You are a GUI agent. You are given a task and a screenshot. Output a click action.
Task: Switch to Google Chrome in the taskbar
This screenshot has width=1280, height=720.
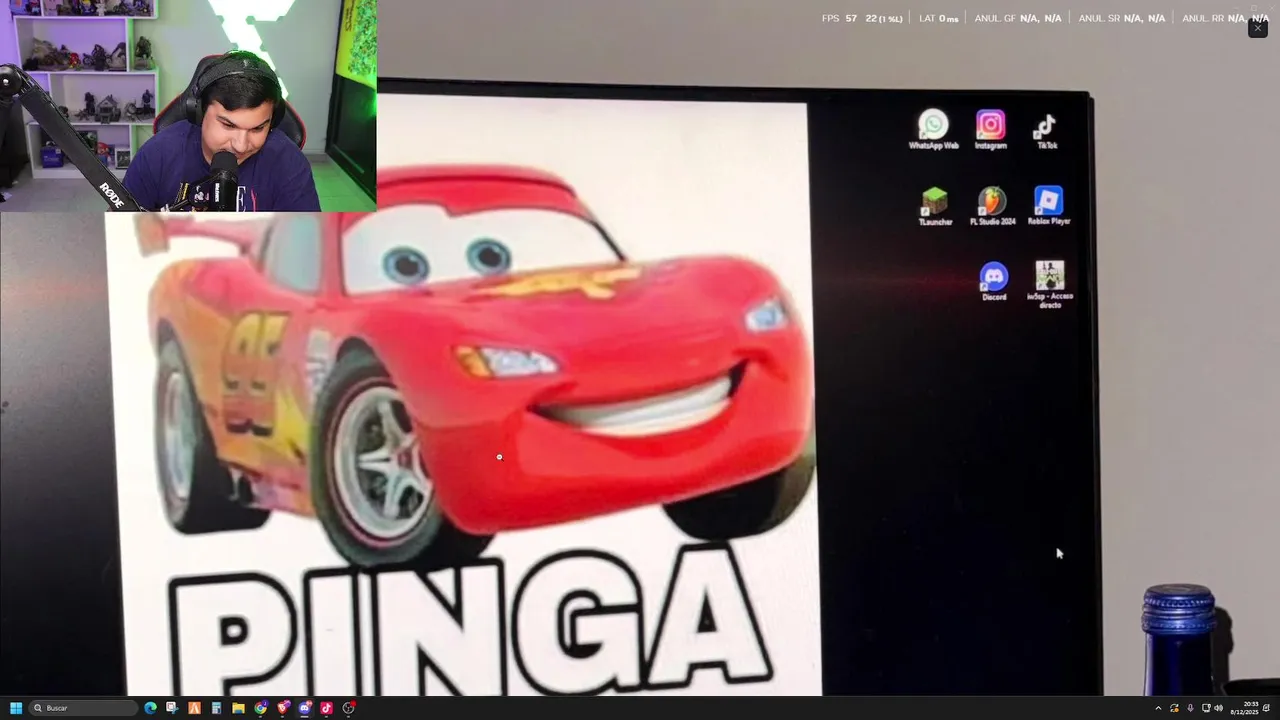click(x=260, y=708)
